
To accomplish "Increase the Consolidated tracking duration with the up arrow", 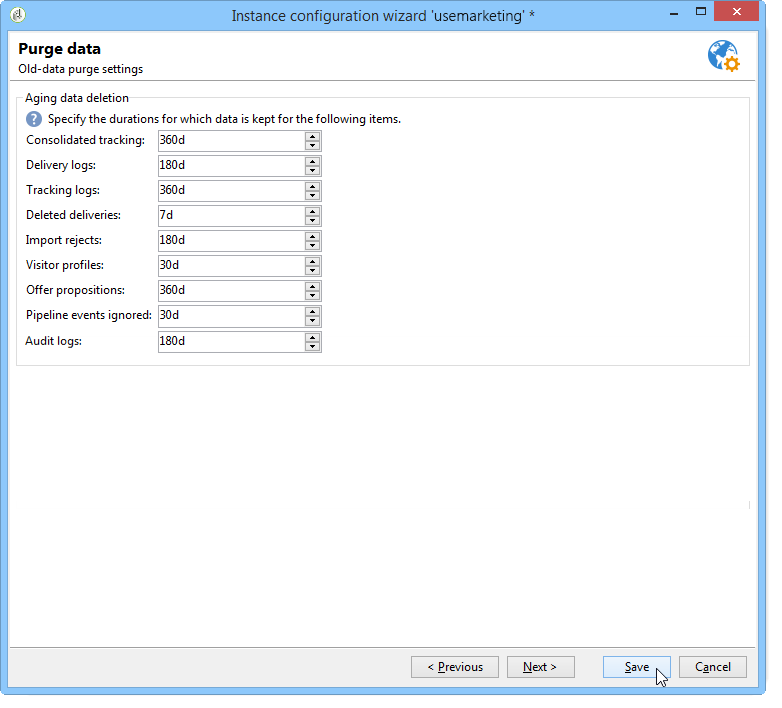I will coord(313,137).
